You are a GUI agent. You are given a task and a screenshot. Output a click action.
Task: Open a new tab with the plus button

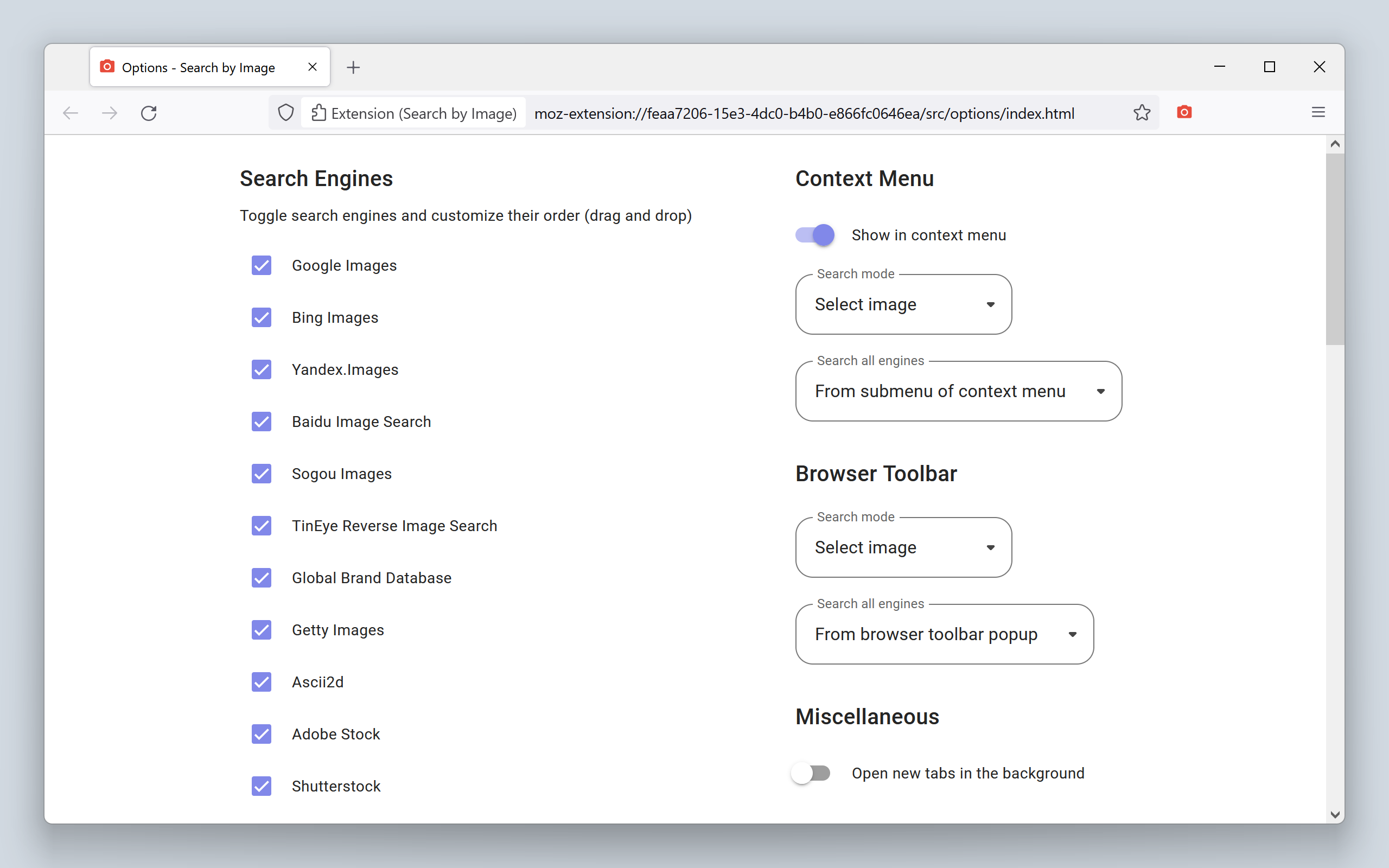tap(354, 68)
